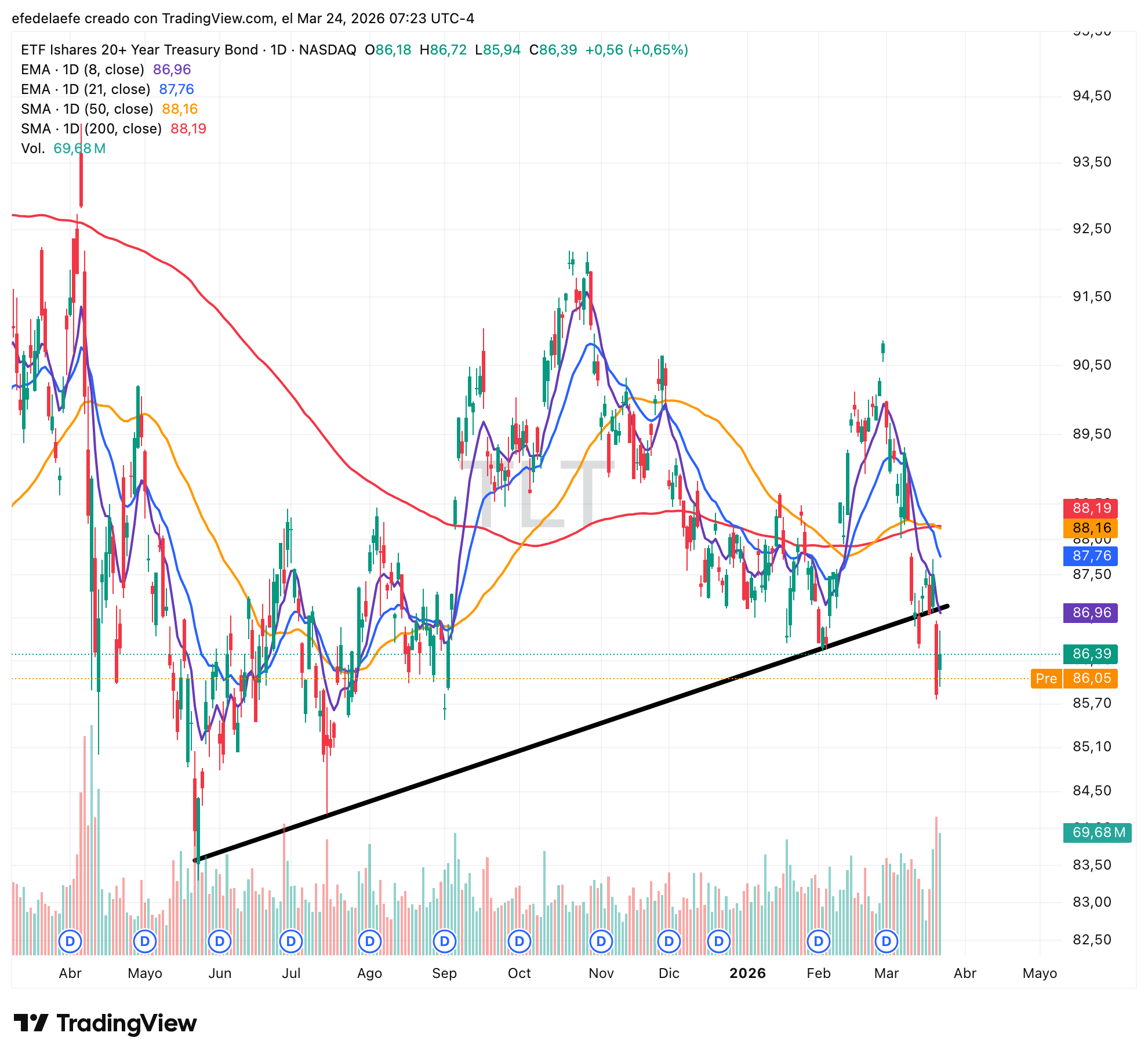Click the ETF Ishares 20+ Year Treasury title

tap(139, 50)
